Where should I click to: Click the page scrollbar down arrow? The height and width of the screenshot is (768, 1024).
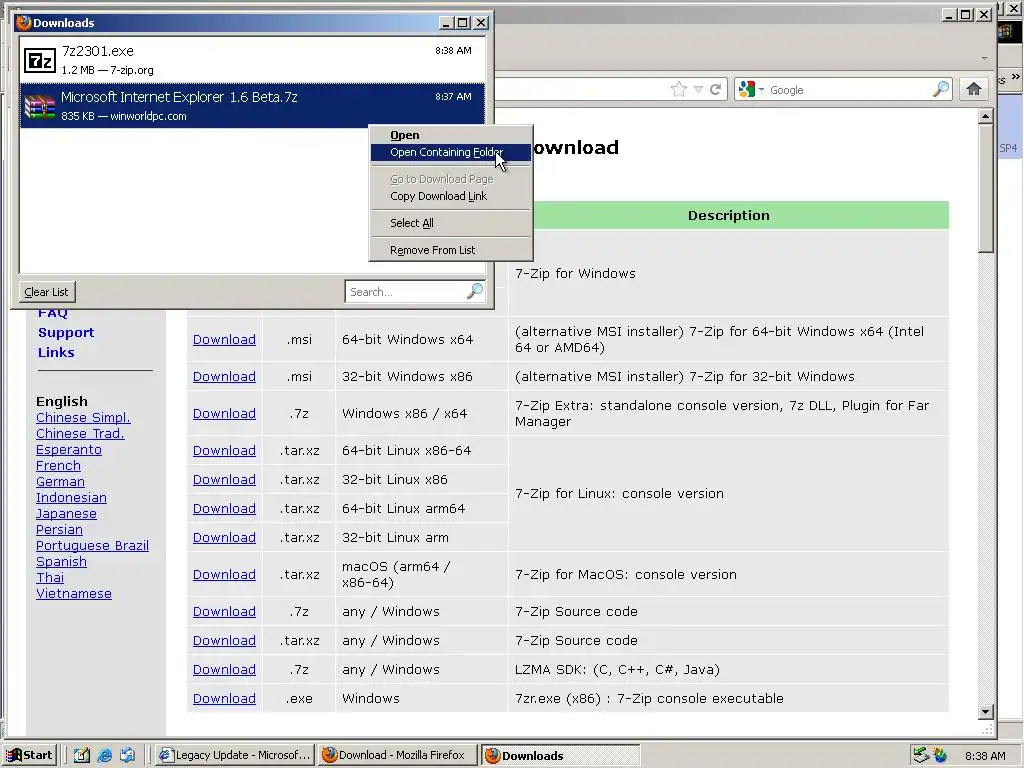pyautogui.click(x=985, y=711)
